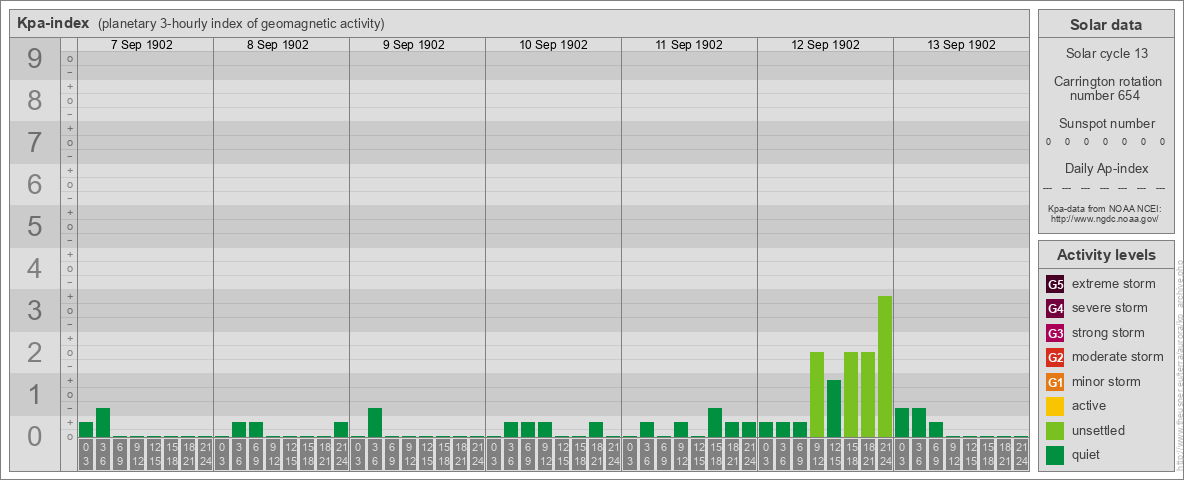Select the 11 Sep 1902 date header
The height and width of the screenshot is (480, 1184).
click(689, 45)
